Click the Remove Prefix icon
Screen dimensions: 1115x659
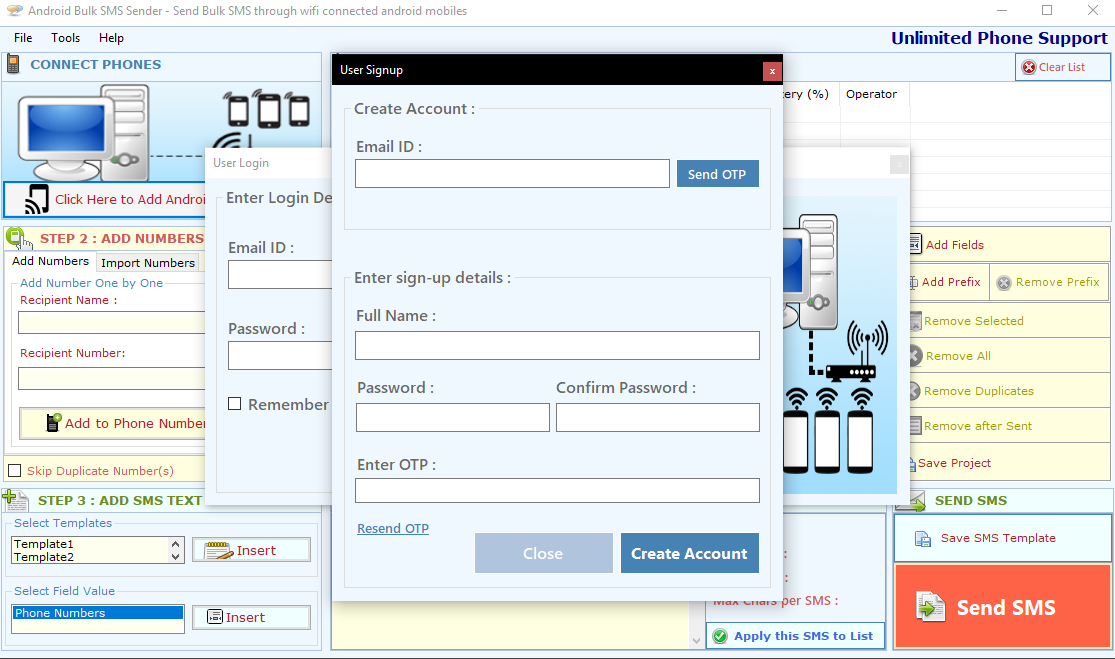coord(1004,283)
